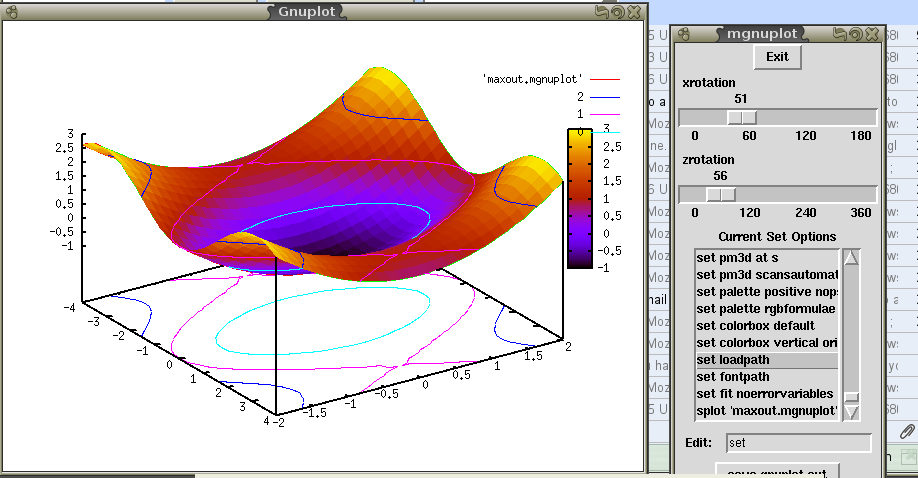The image size is (918, 478).
Task: Select 'set palette positive' list row
Action: pos(767,292)
